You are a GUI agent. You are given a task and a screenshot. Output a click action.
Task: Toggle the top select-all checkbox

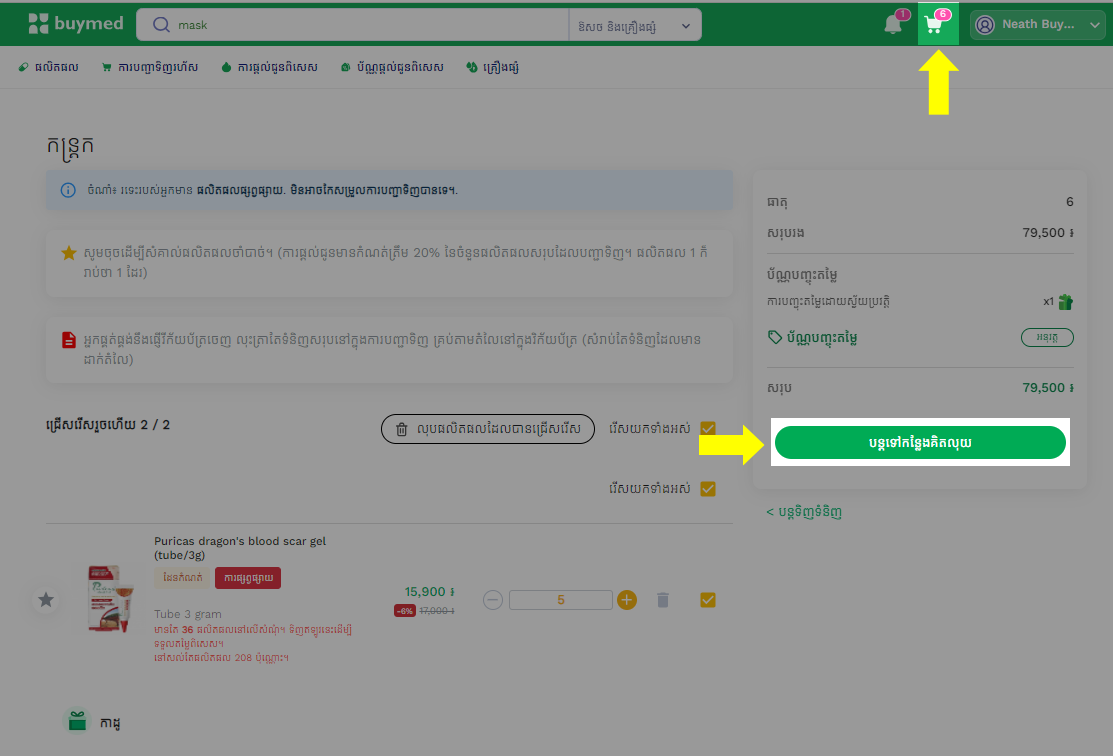[708, 429]
